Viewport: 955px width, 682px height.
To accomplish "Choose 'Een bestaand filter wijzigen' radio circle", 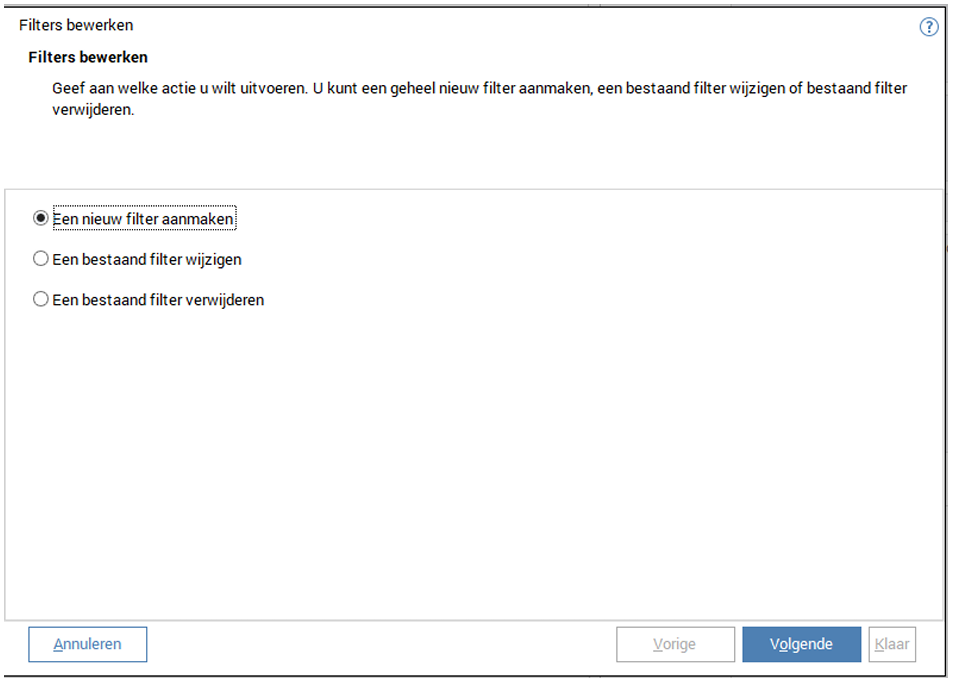I will pos(41,259).
